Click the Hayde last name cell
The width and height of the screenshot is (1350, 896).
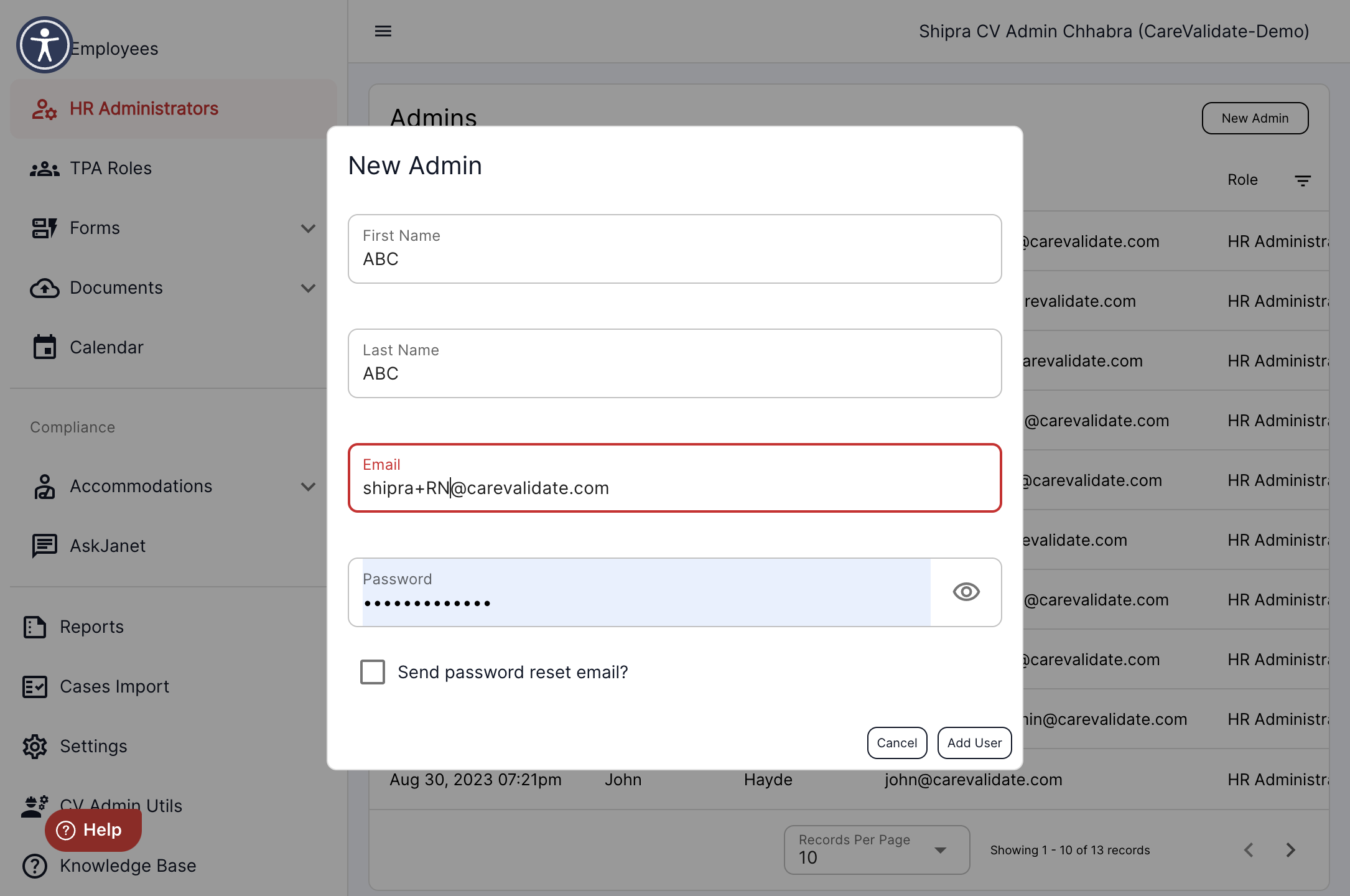tap(768, 780)
